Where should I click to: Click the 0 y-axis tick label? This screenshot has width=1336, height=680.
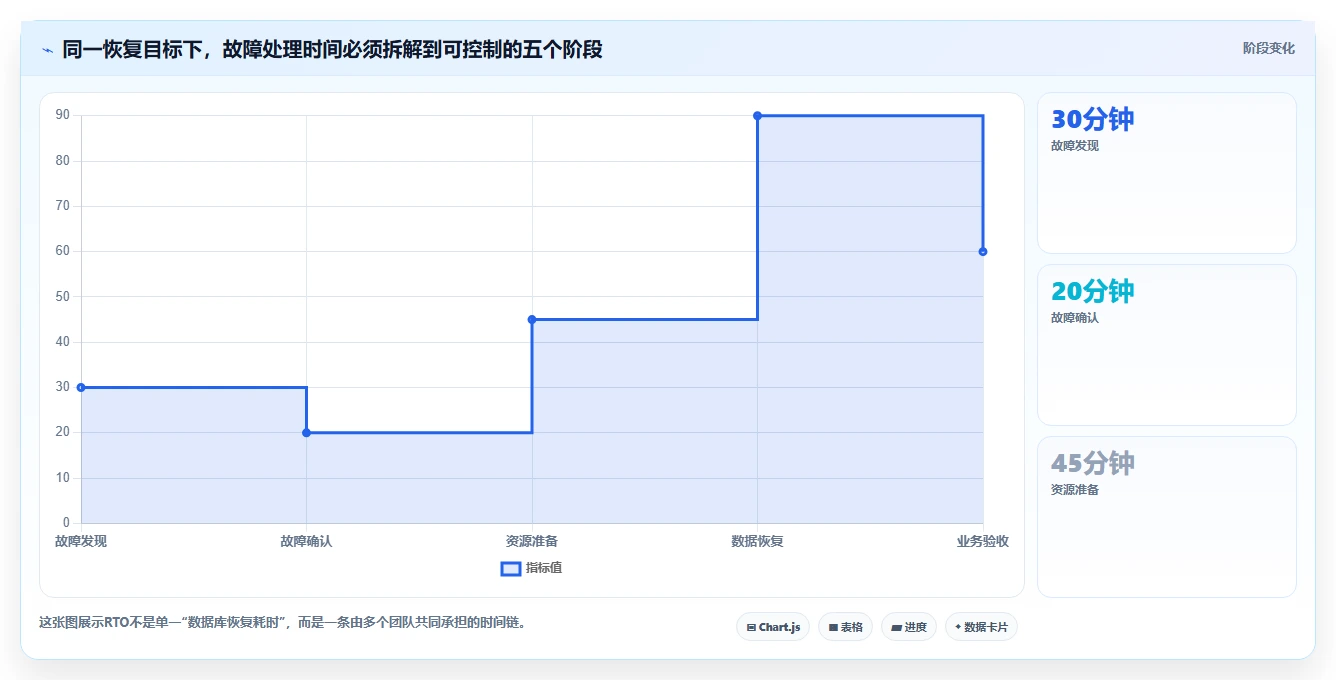click(x=67, y=522)
